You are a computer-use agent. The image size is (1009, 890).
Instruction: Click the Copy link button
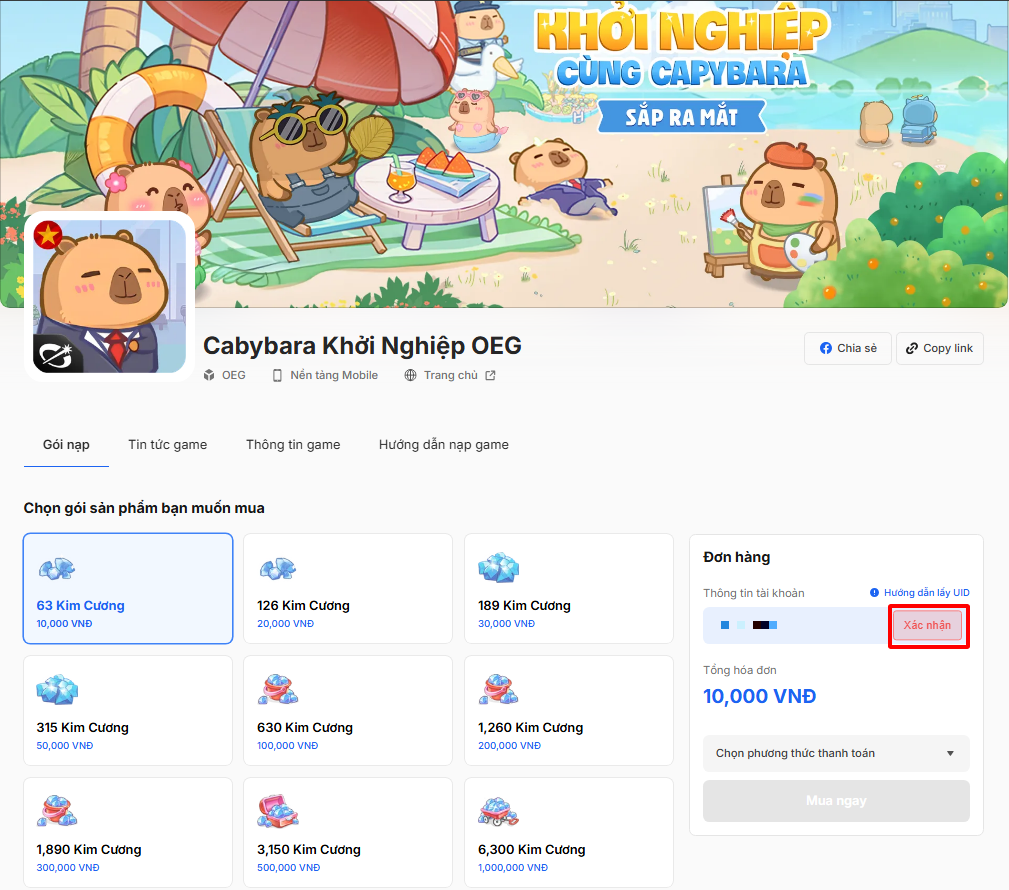tap(940, 348)
